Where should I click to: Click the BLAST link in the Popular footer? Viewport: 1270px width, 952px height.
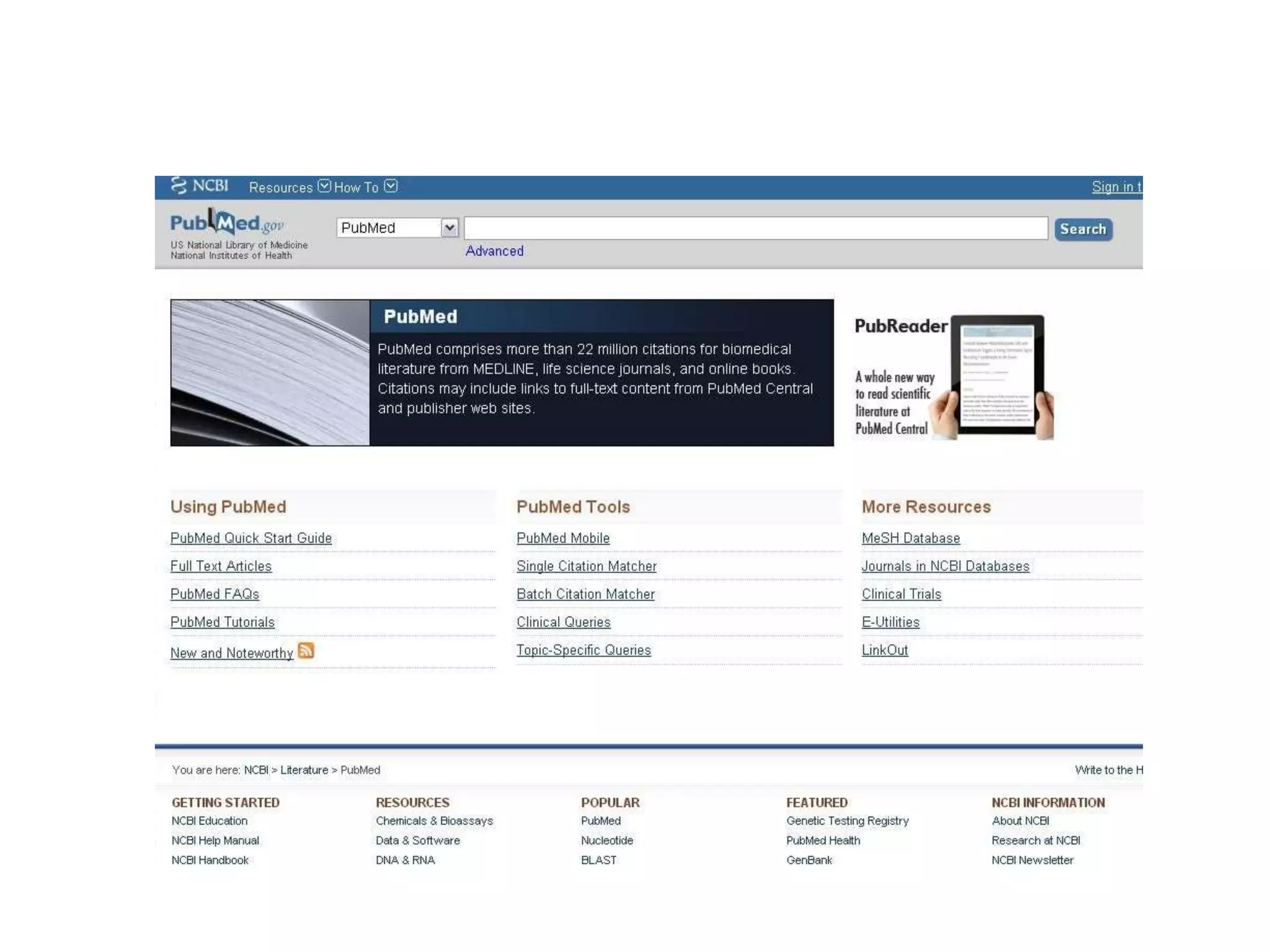click(x=598, y=860)
